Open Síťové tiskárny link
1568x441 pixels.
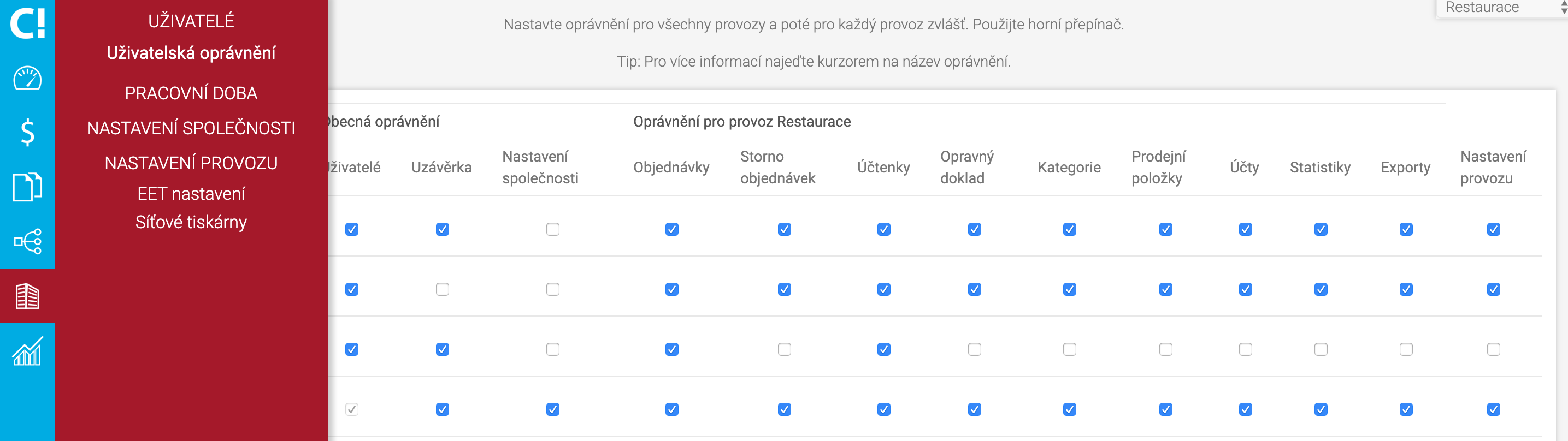[191, 223]
